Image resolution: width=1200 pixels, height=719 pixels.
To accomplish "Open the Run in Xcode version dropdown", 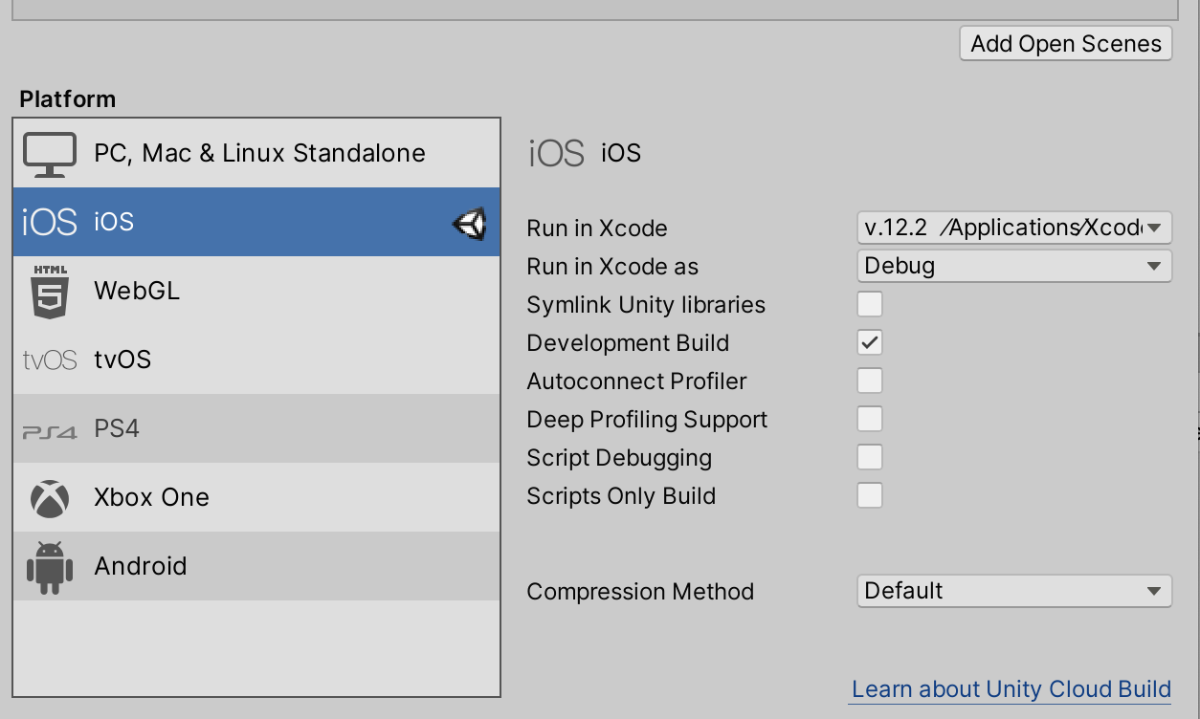I will point(1014,228).
